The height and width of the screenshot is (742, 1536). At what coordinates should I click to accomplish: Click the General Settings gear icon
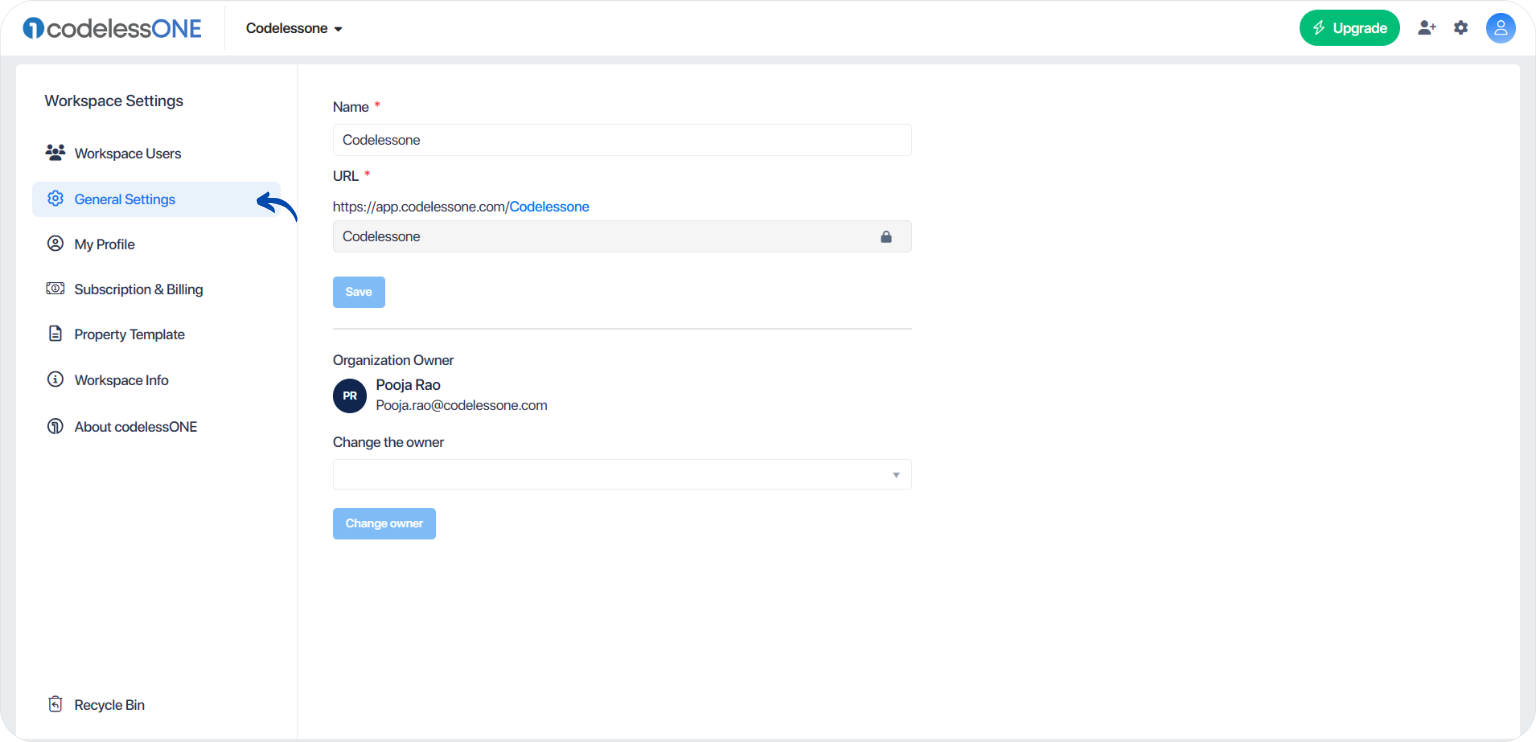tap(55, 199)
